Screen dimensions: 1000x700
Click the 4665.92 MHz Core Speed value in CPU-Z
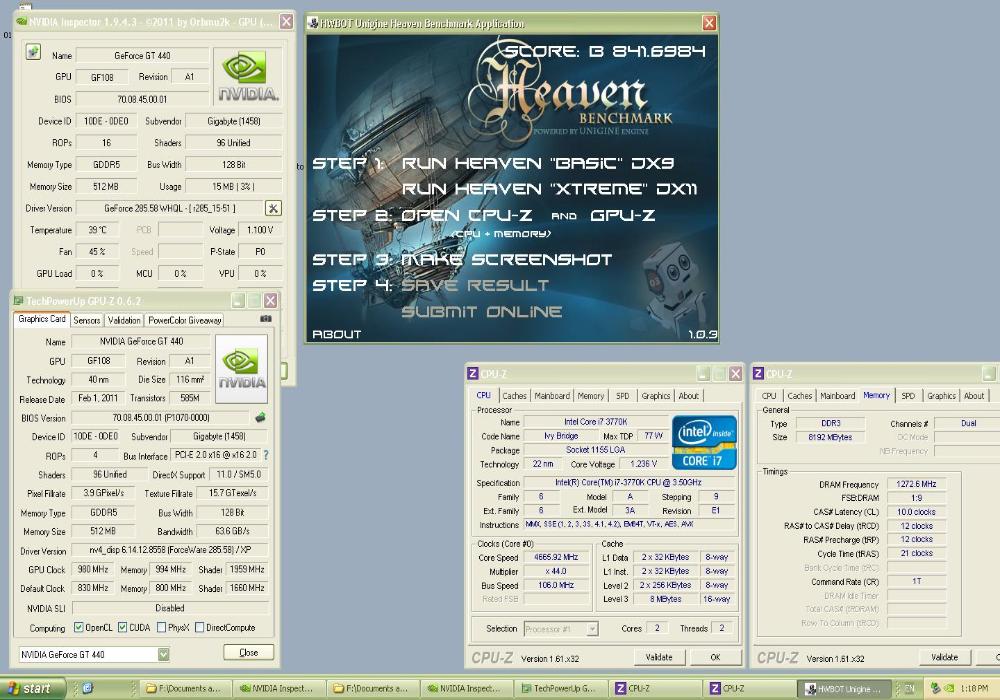click(x=556, y=557)
